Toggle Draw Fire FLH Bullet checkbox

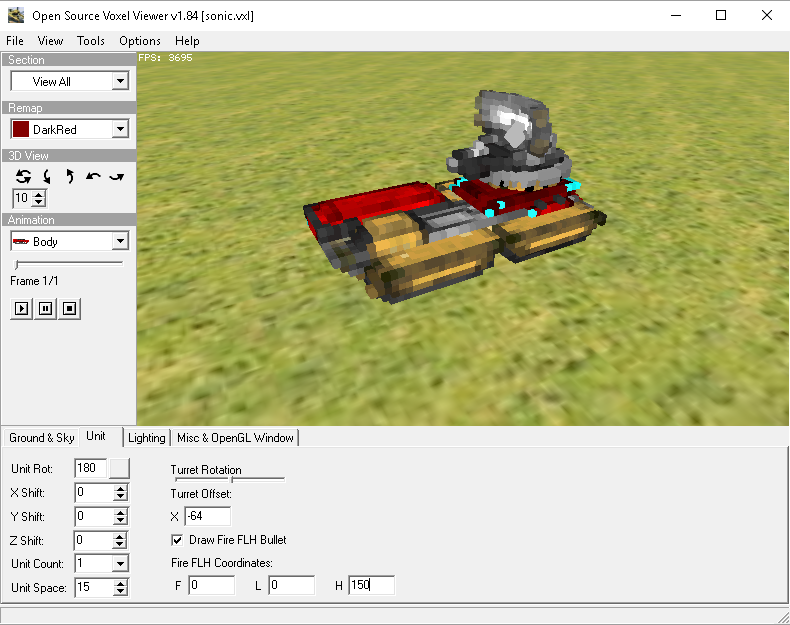(x=177, y=540)
